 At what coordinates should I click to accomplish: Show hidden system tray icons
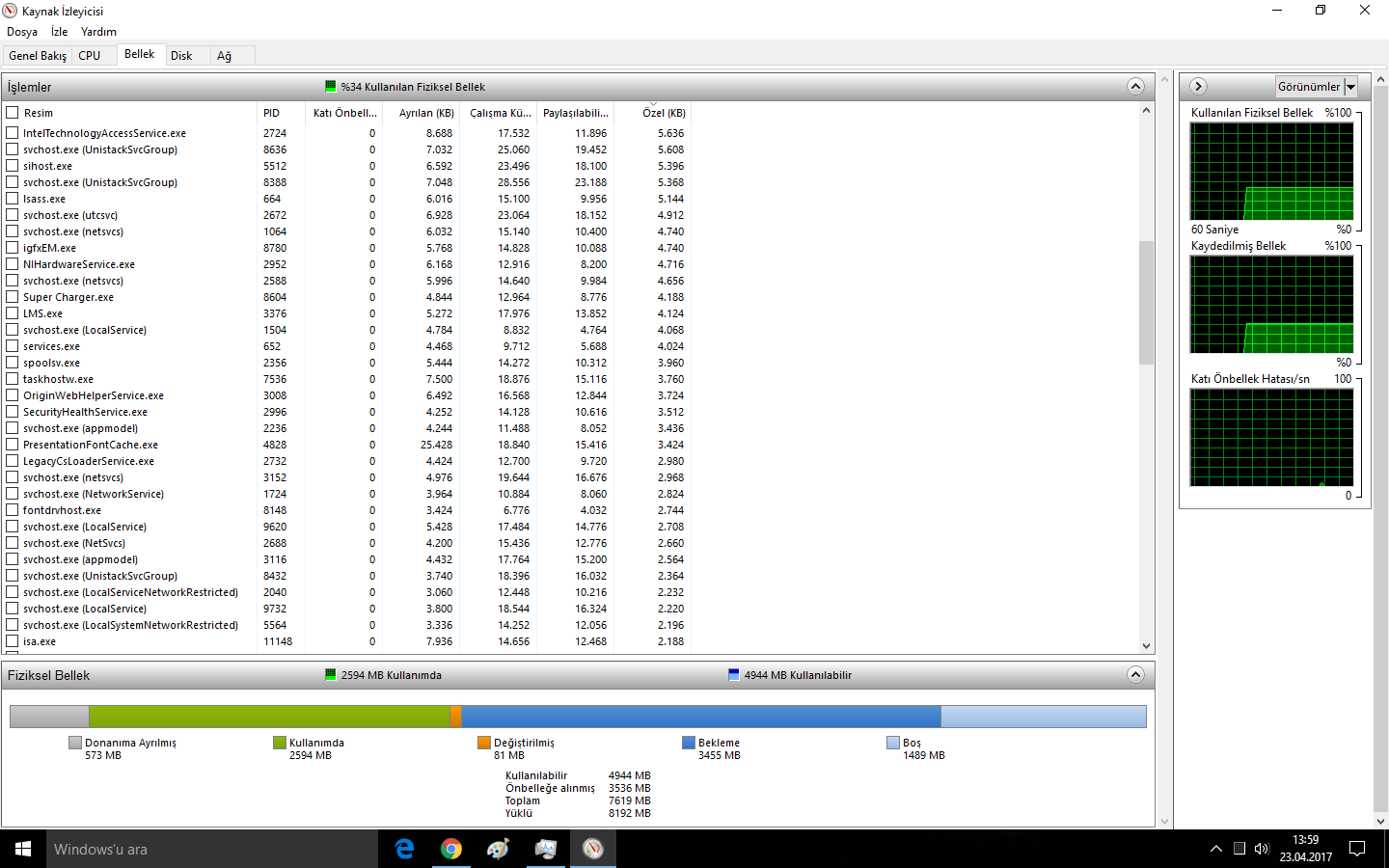pos(1216,849)
